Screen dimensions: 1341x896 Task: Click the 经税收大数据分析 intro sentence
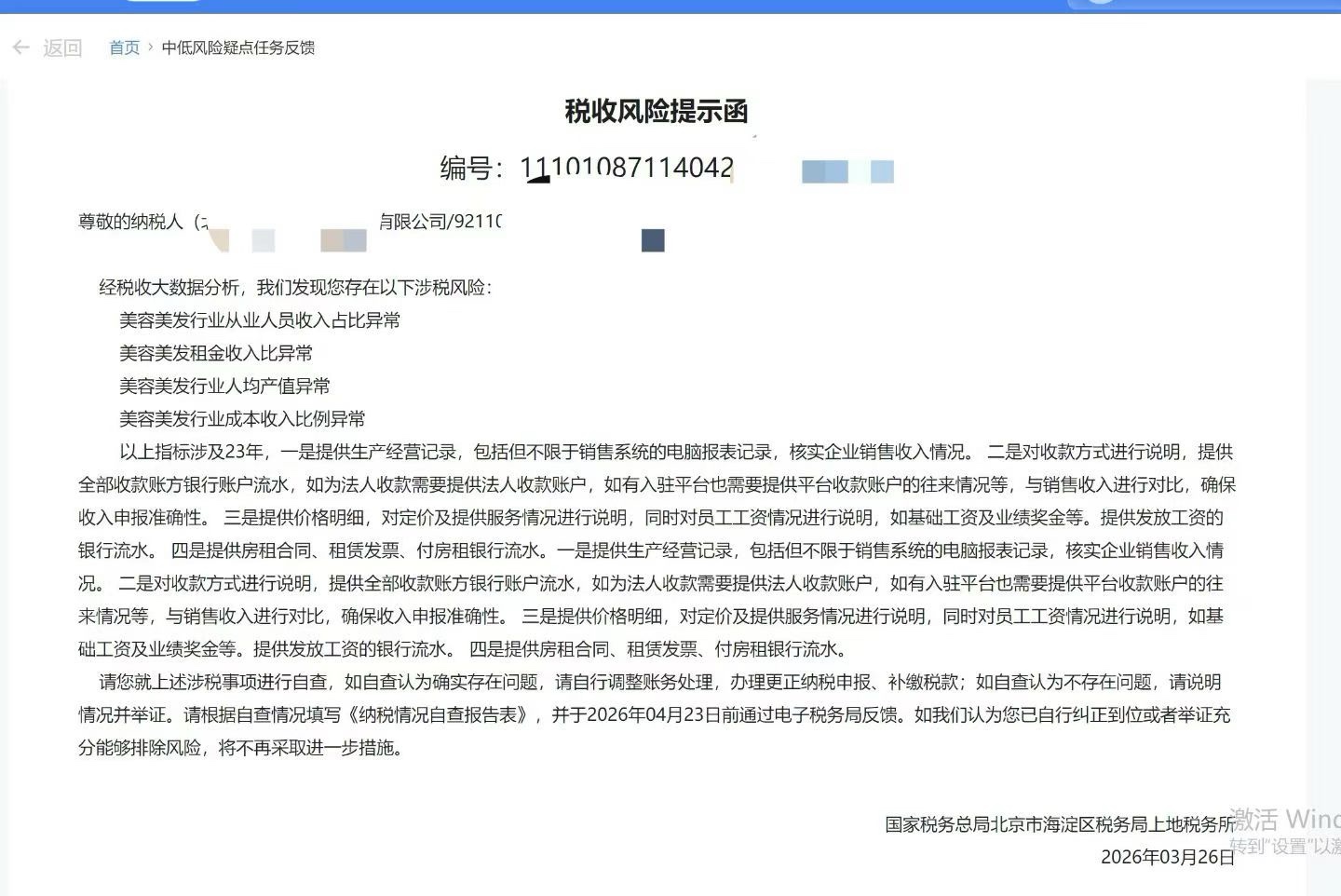point(295,288)
